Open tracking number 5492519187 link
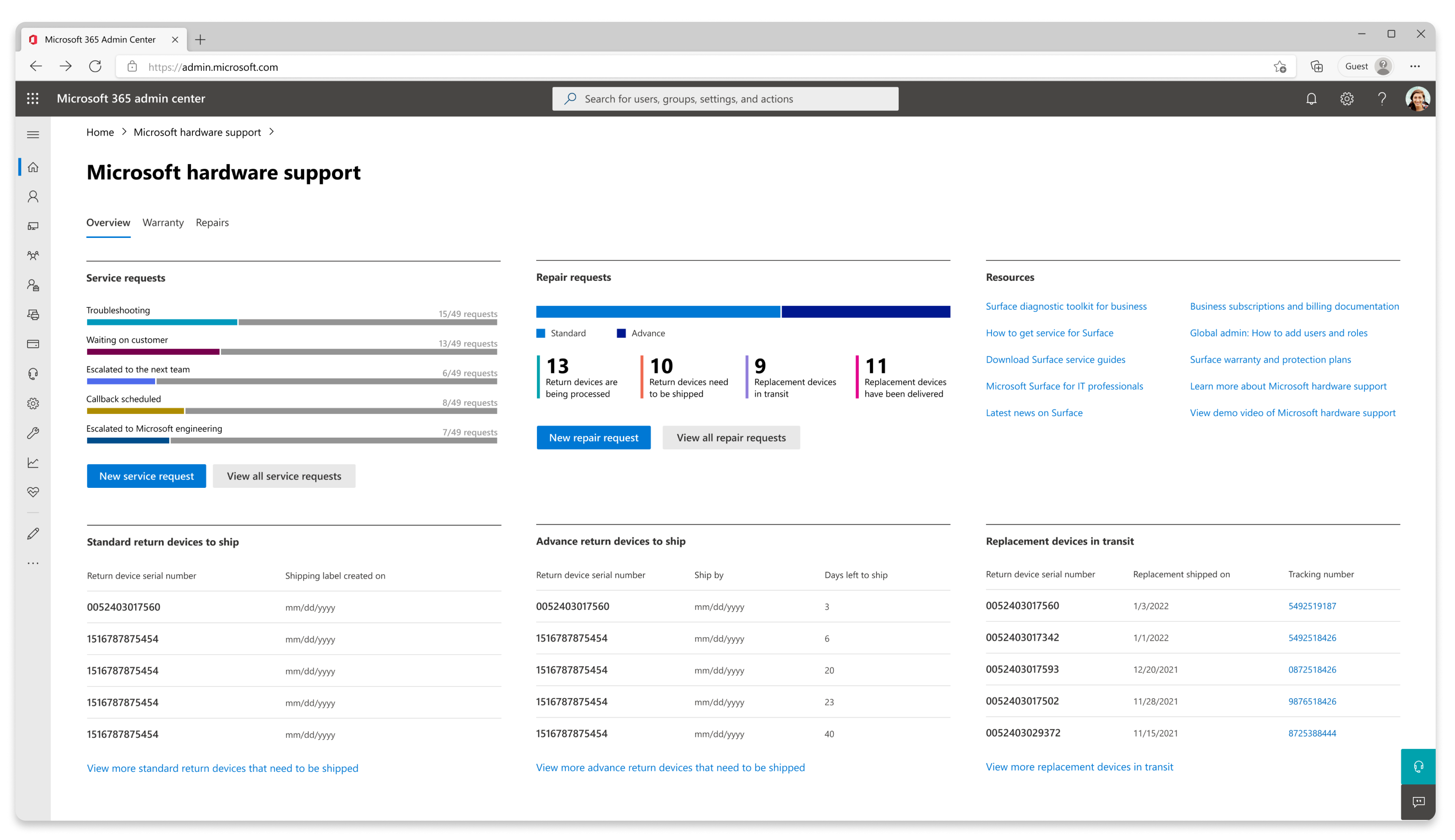 (x=1312, y=606)
